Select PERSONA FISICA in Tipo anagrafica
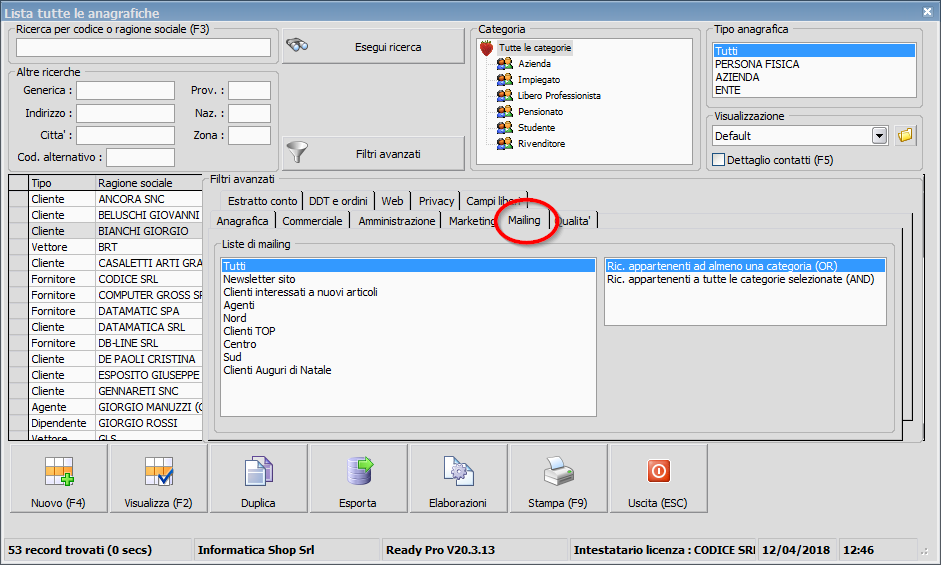Viewport: 941px width, 565px height. [814, 64]
